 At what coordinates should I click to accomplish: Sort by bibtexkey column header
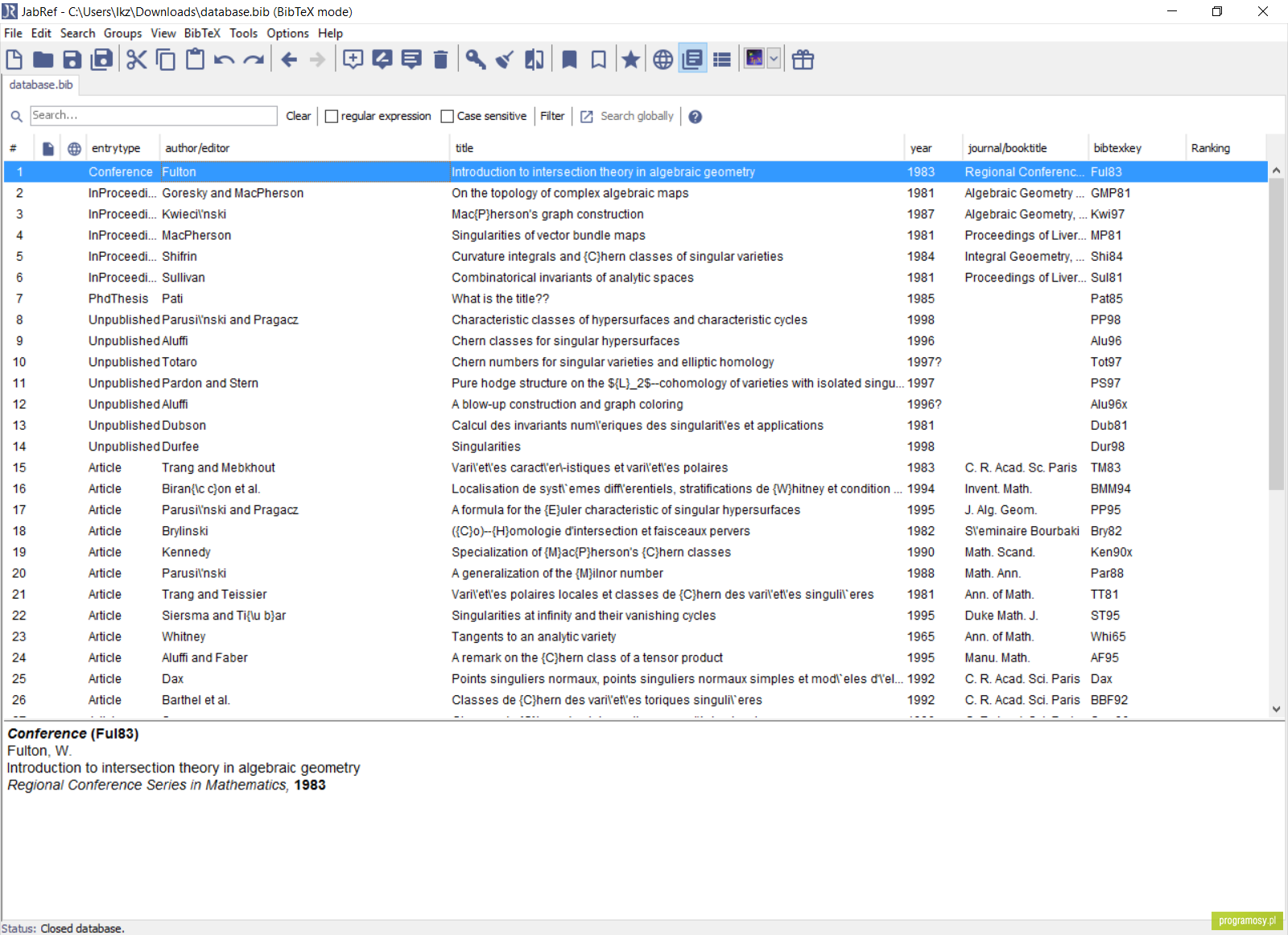click(x=1136, y=148)
